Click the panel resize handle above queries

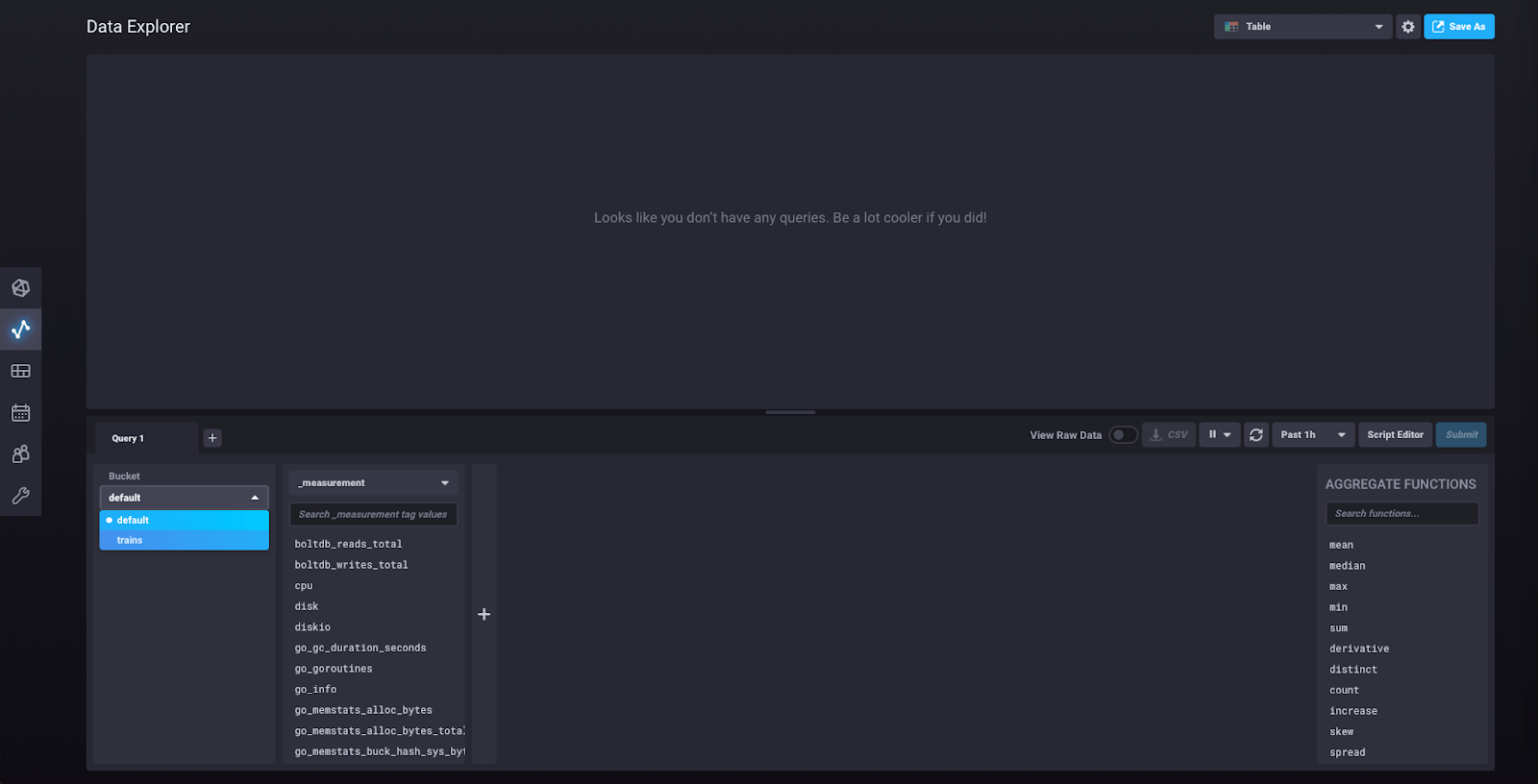tap(790, 412)
